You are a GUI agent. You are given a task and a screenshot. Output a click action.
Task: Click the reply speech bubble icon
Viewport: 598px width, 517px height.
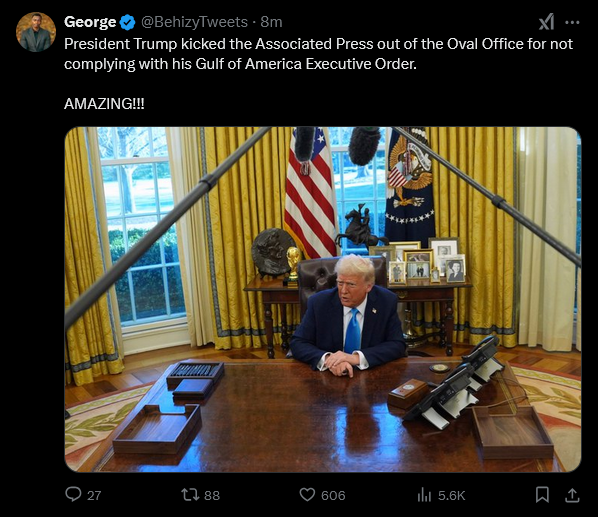(x=73, y=495)
